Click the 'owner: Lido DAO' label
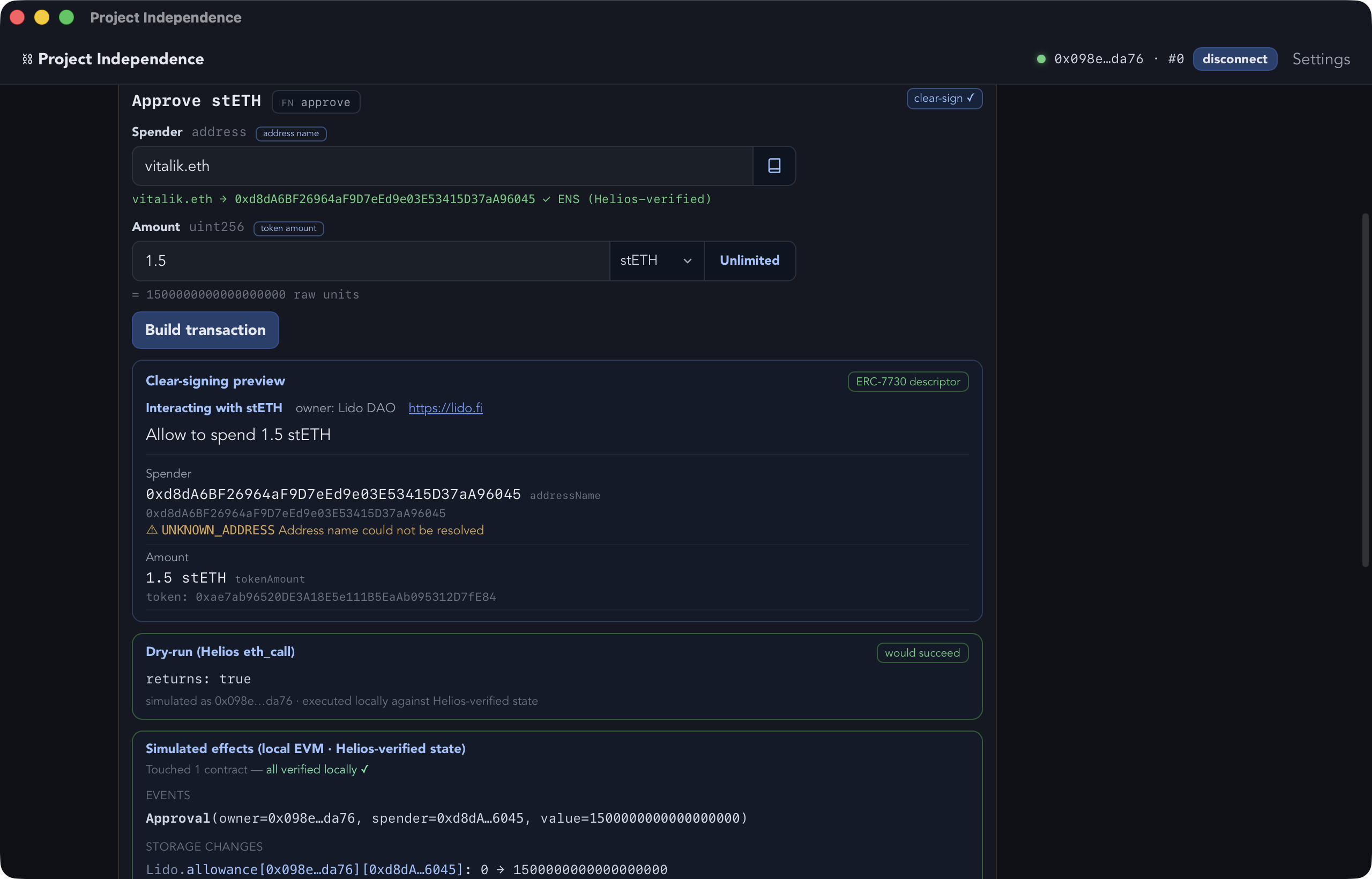Image resolution: width=1372 pixels, height=879 pixels. point(345,407)
